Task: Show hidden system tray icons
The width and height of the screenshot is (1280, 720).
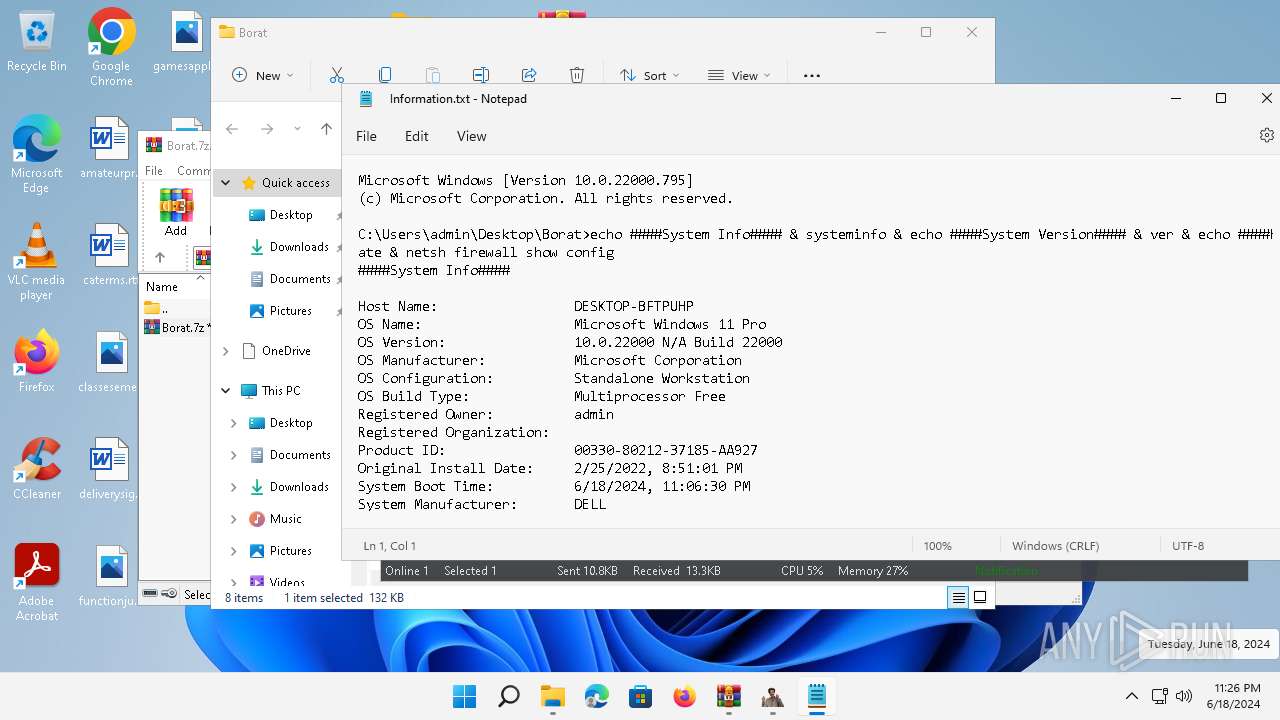Action: (1131, 696)
